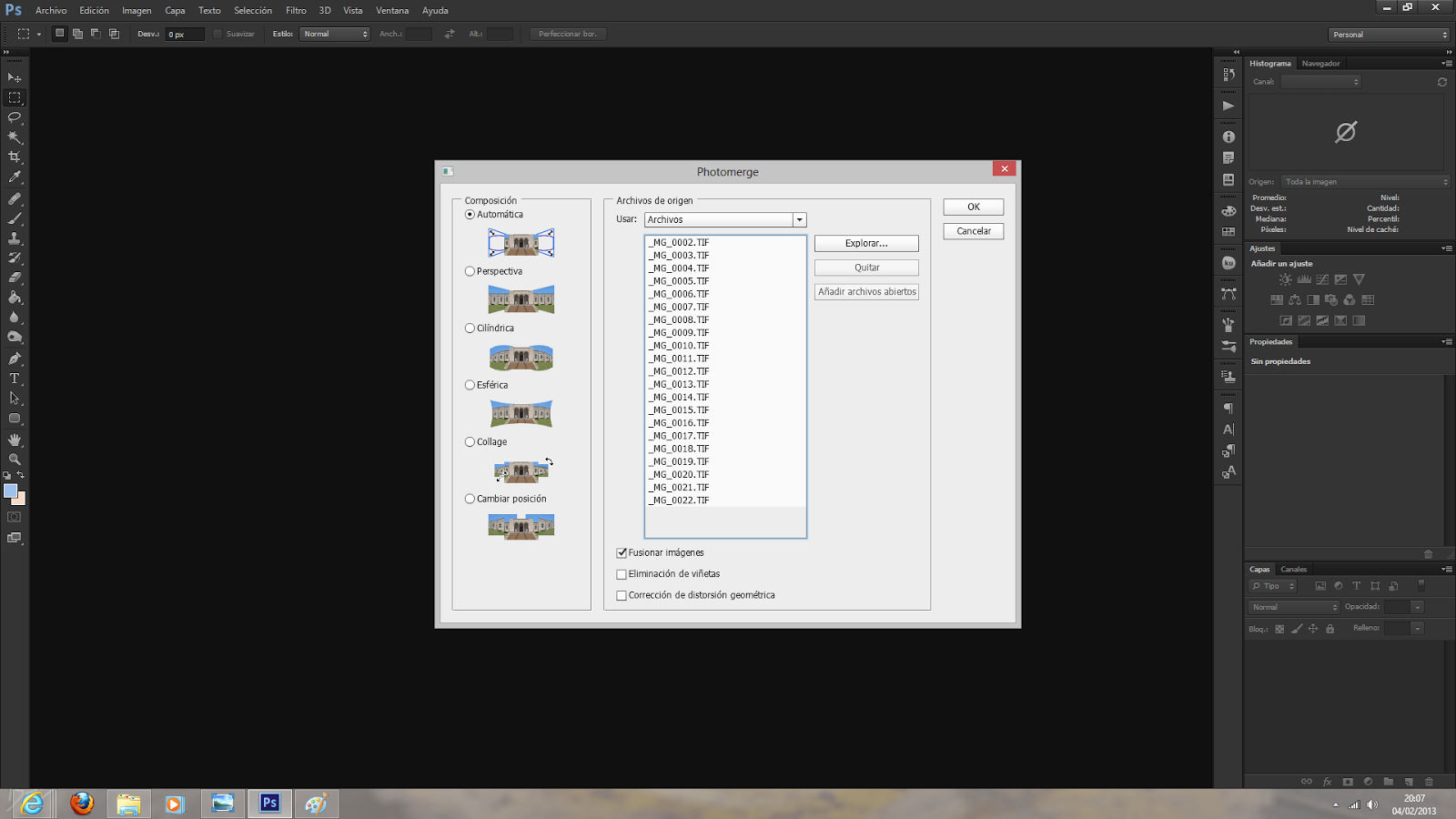Open the Actions panel play icon
Image resolution: width=1456 pixels, height=819 pixels.
pyautogui.click(x=1228, y=106)
